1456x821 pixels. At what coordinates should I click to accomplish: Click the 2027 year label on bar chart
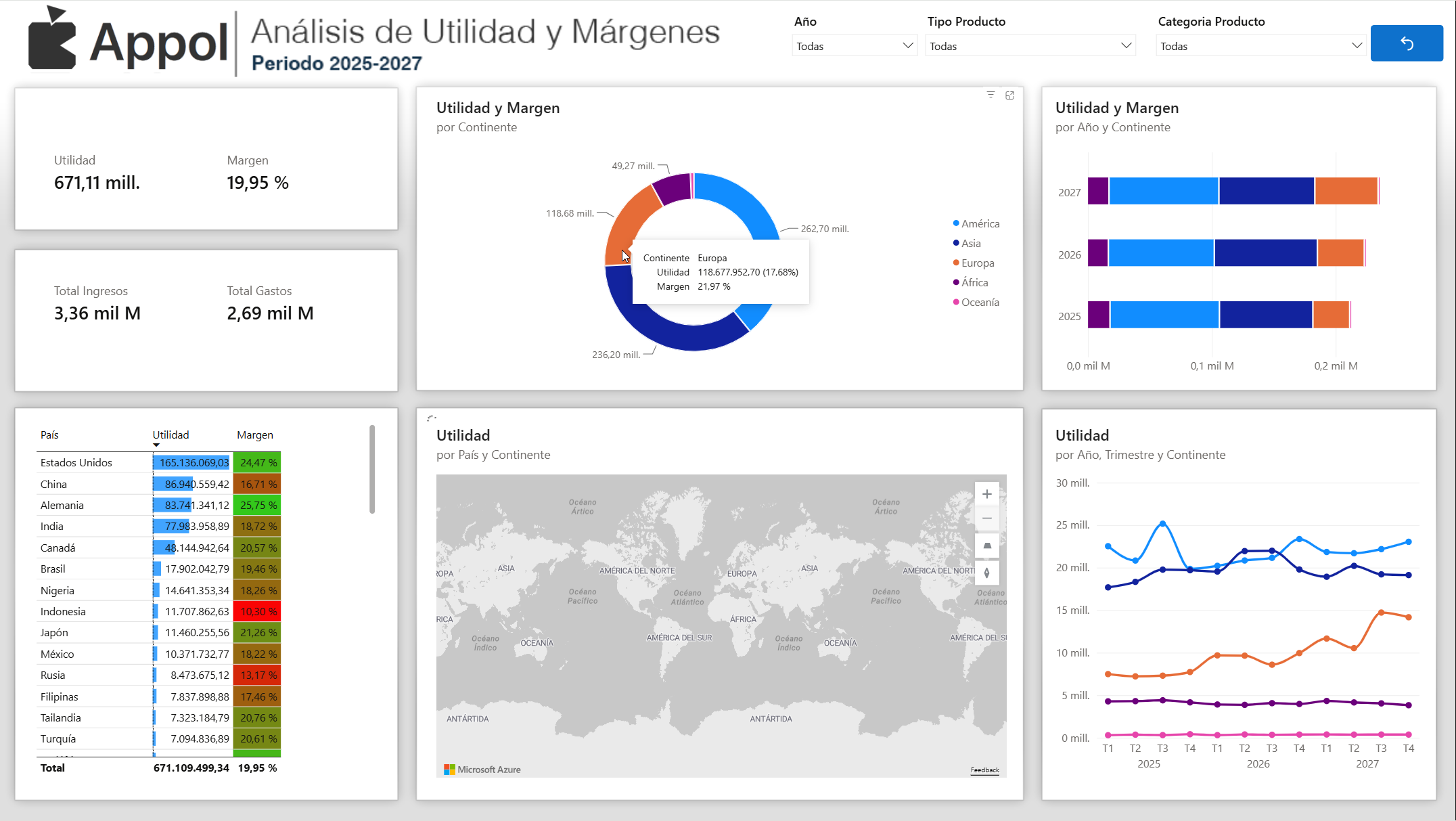coord(1070,192)
